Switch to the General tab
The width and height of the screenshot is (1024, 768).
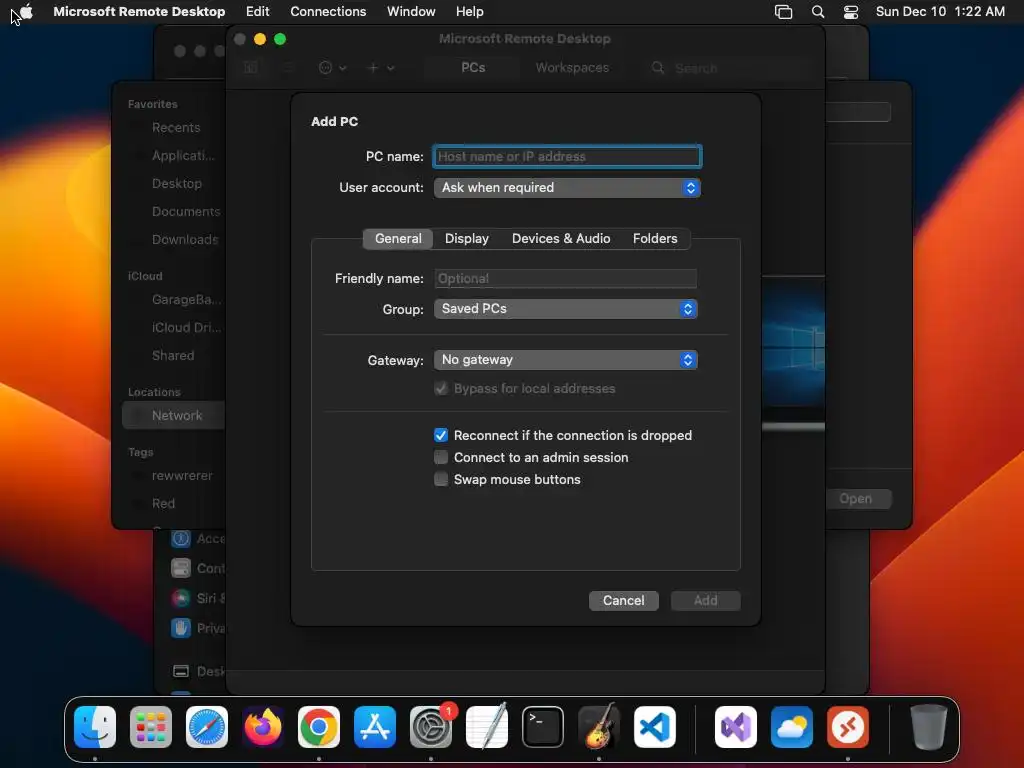(398, 238)
